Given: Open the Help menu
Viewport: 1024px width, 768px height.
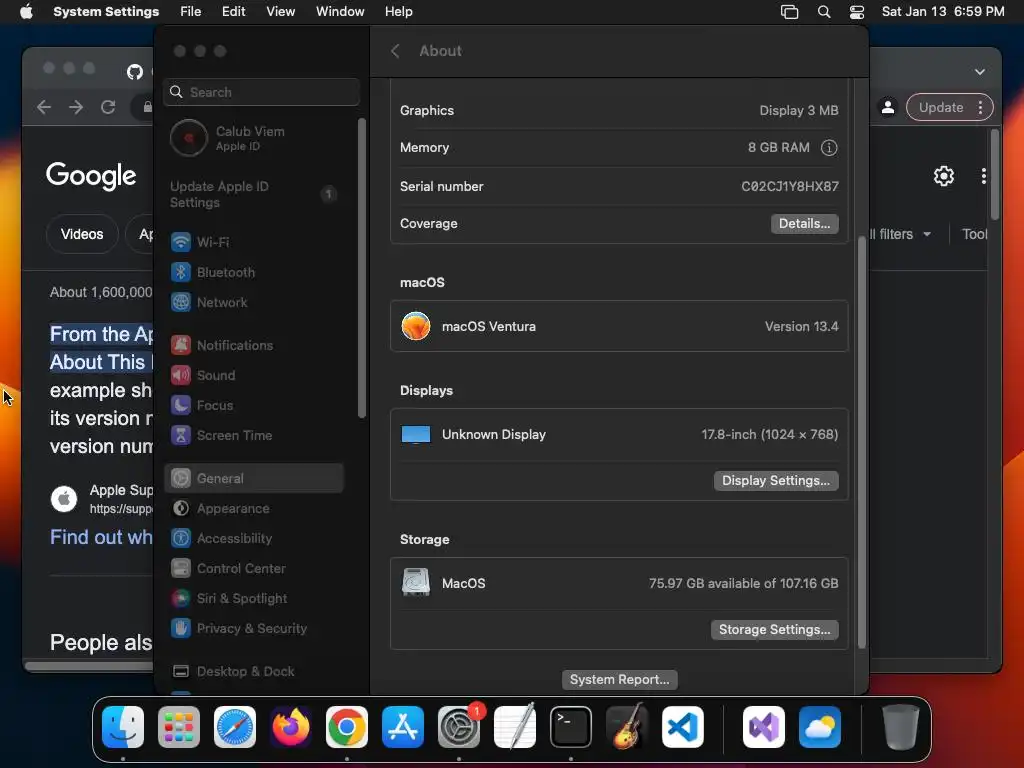Looking at the screenshot, I should click(398, 12).
